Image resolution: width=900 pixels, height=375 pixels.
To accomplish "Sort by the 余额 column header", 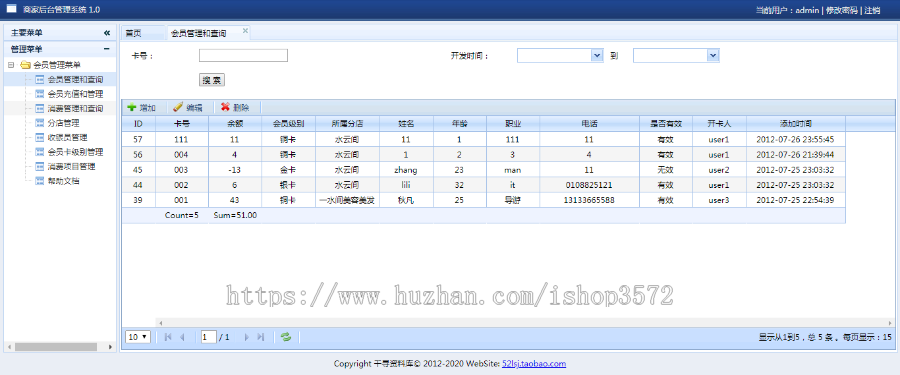I will [x=235, y=123].
